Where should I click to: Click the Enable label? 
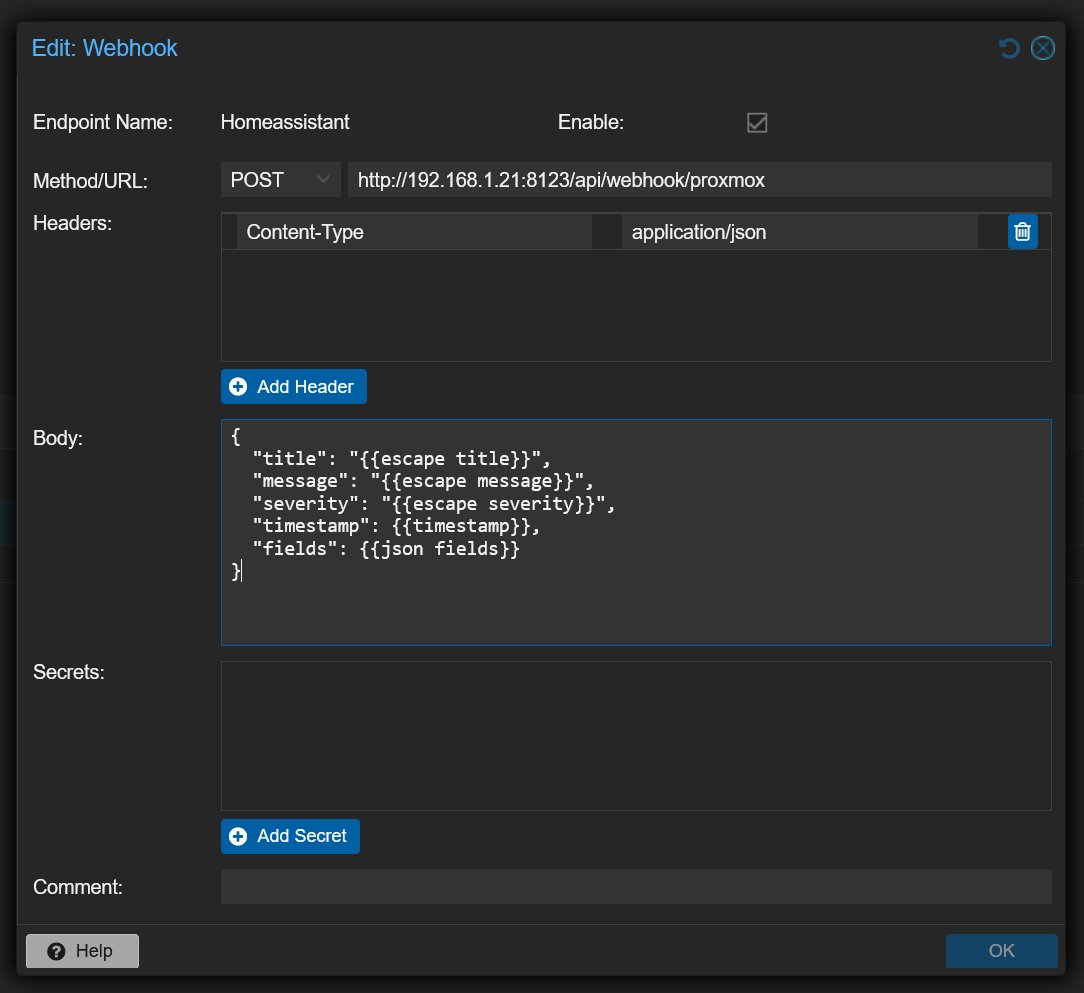[x=591, y=122]
